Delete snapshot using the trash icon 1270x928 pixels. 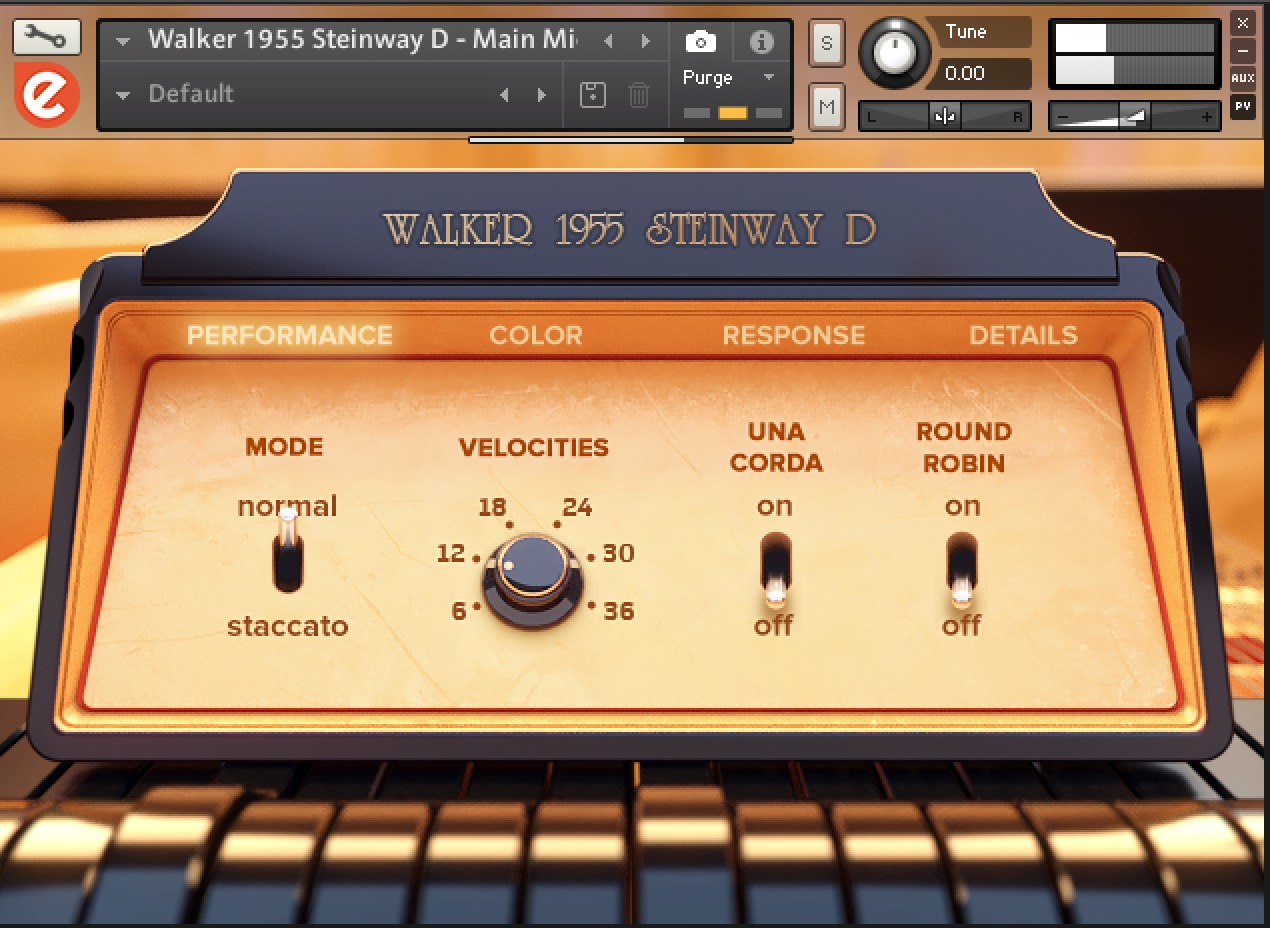point(638,95)
